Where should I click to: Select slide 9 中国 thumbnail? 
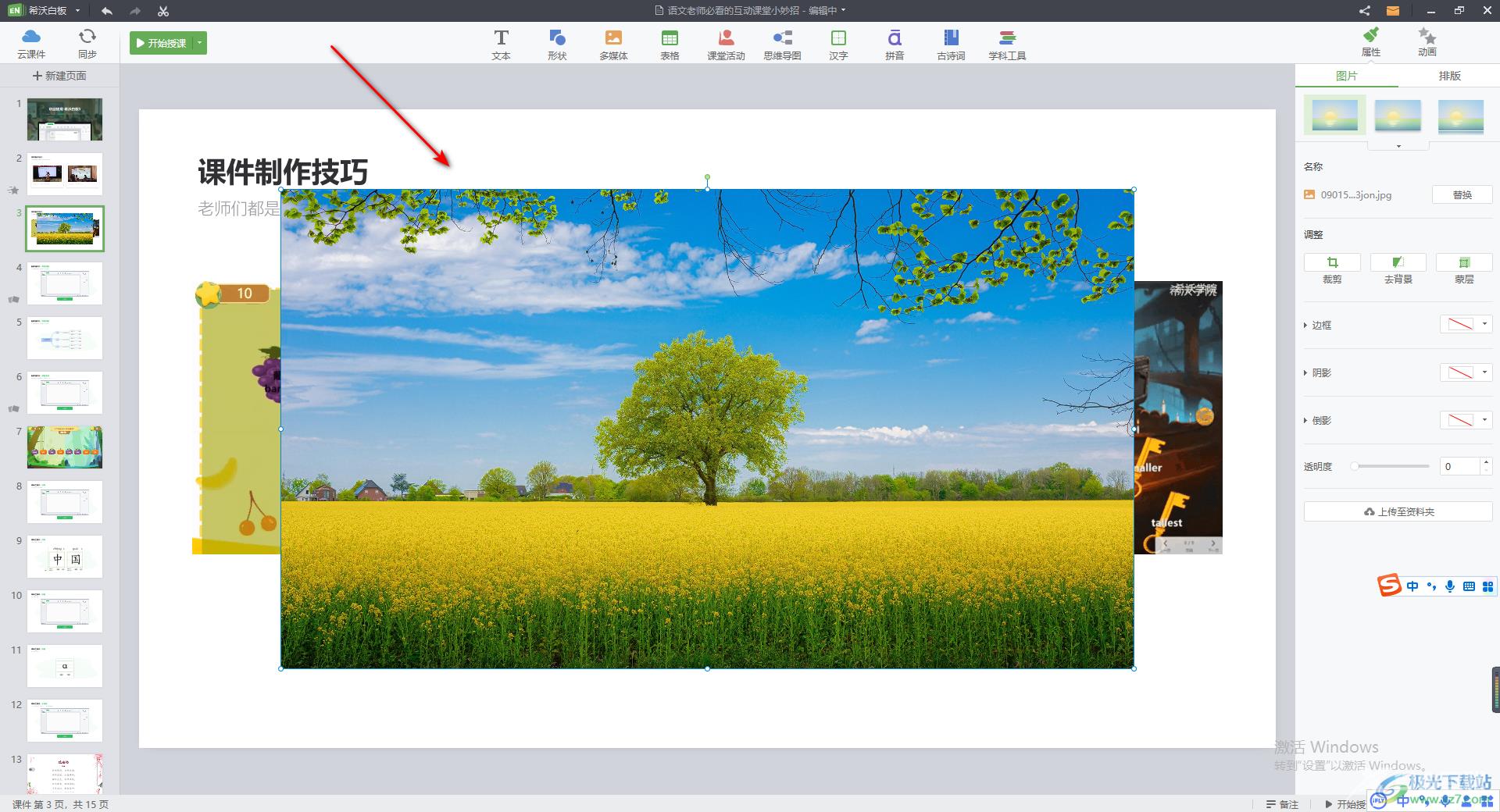pos(65,556)
